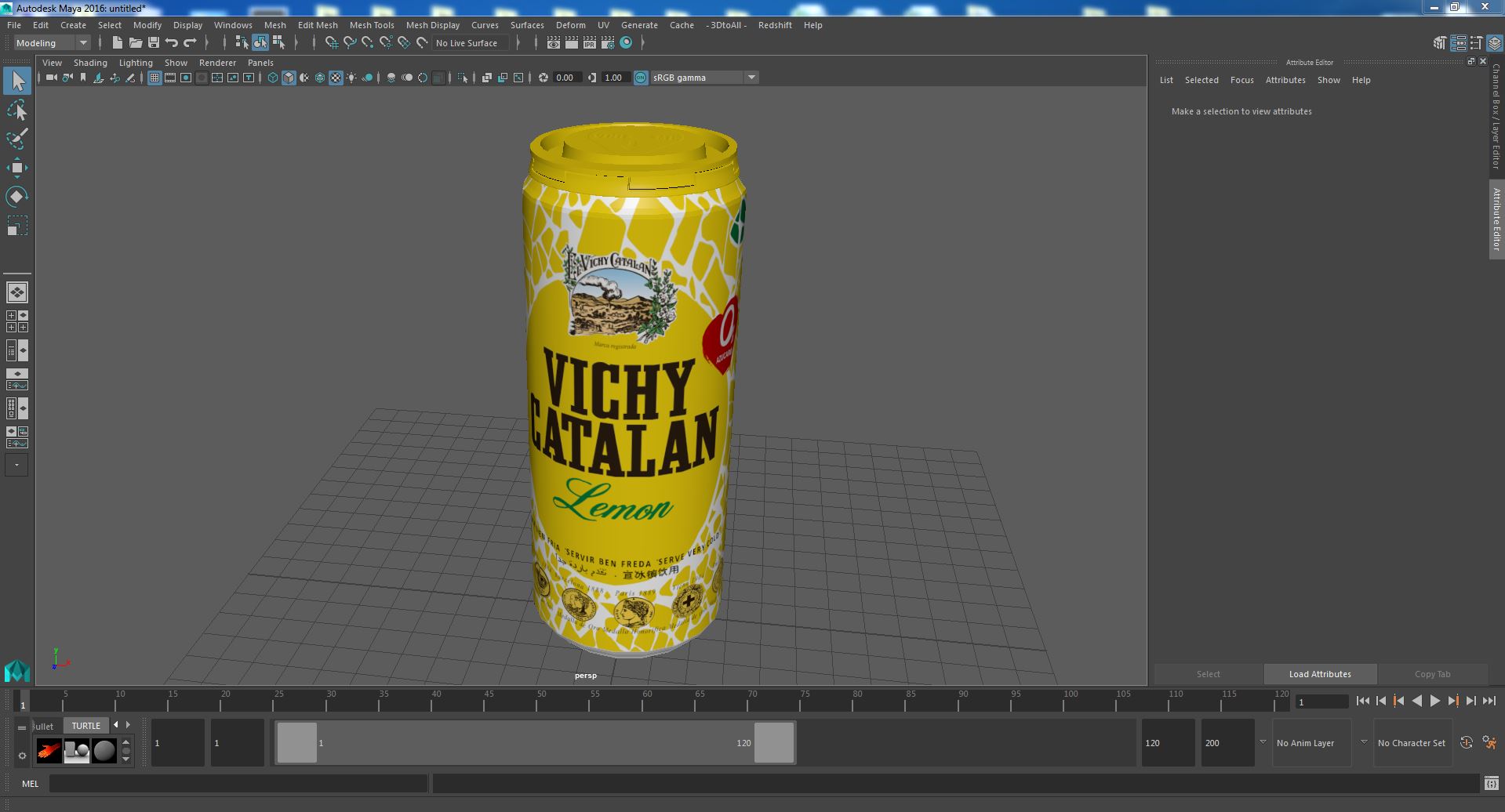The image size is (1505, 812).
Task: Toggle color management ON button
Action: pos(641,78)
